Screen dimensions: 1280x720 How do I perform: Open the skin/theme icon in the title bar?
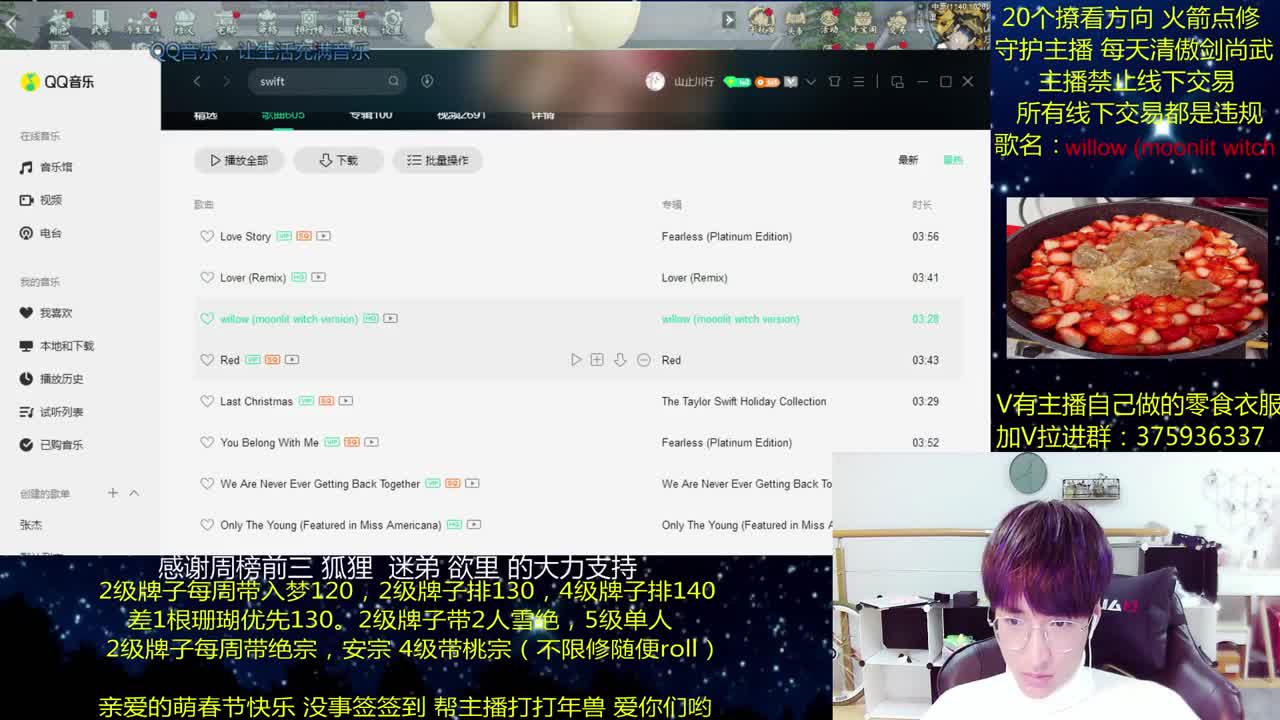(835, 82)
